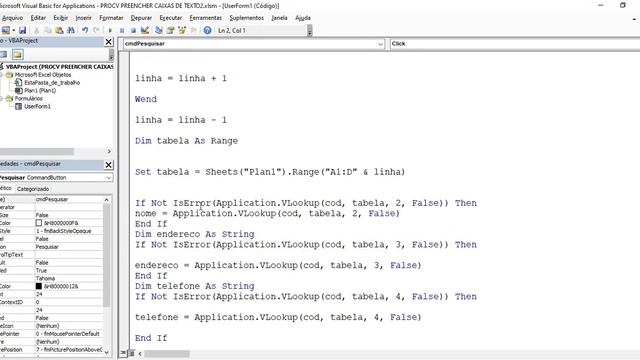Open Find with the binoculars icon
The height and width of the screenshot is (360, 640).
tap(71, 30)
